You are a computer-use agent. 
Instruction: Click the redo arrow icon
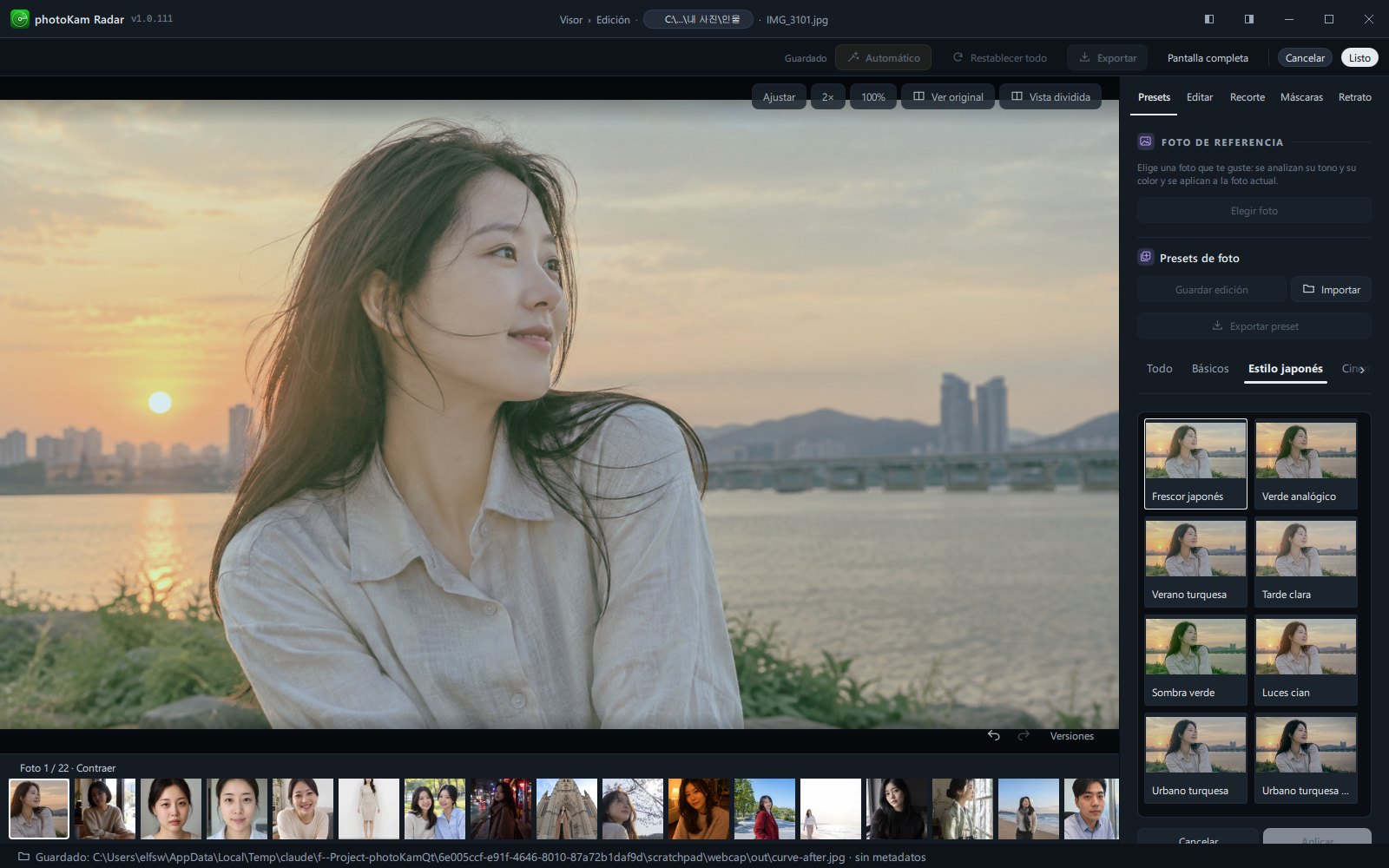click(x=1024, y=736)
